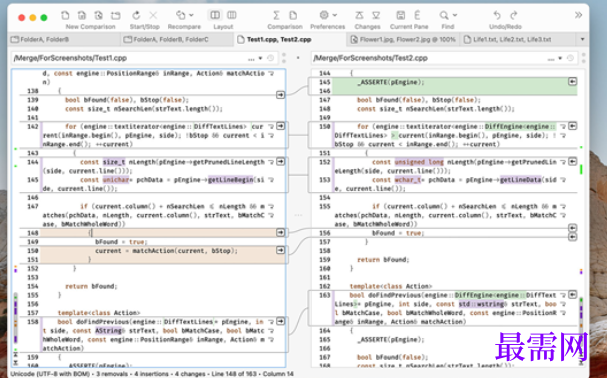Copy left line 158 change to the right

coord(280,321)
